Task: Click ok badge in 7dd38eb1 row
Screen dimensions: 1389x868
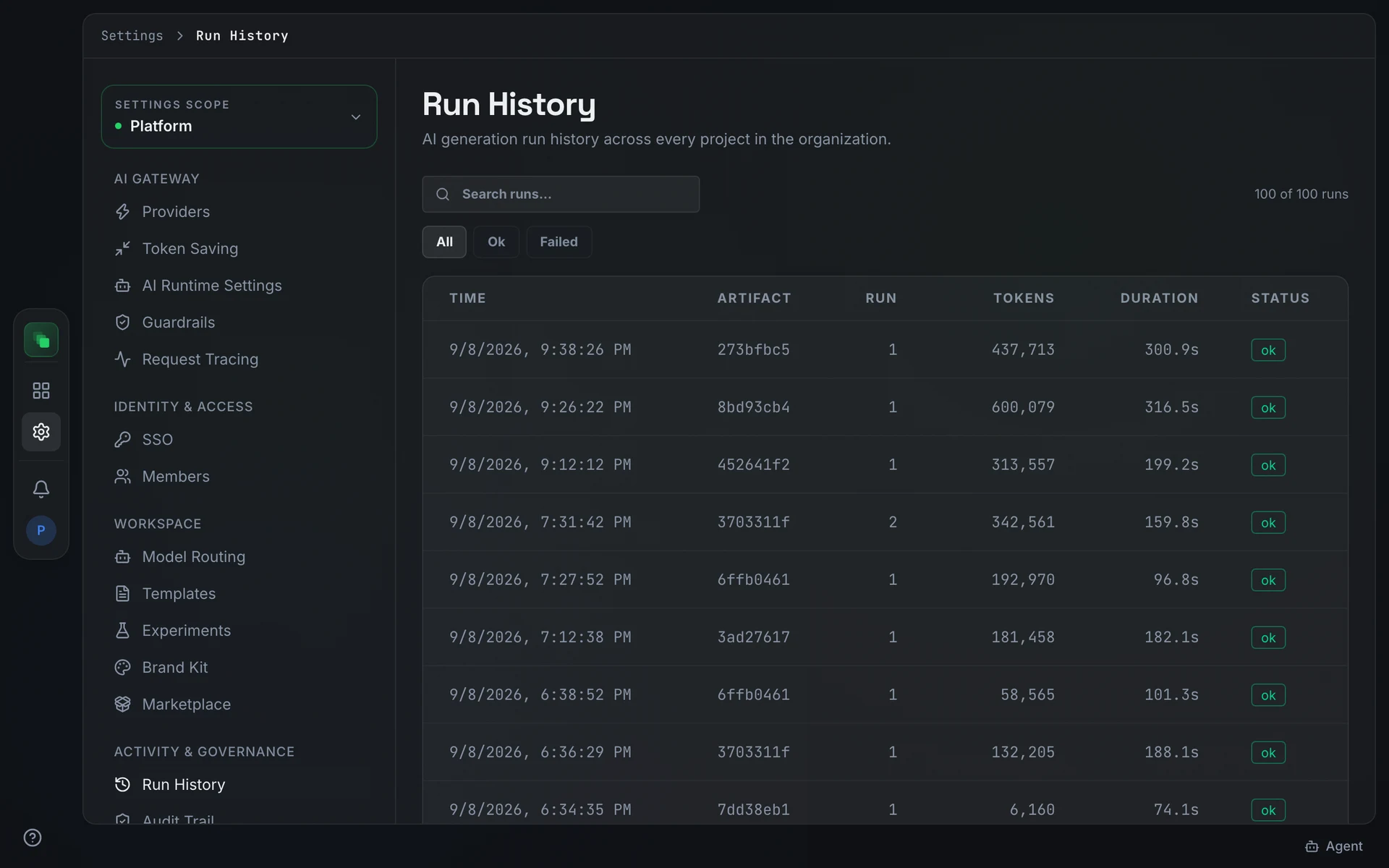Action: (1268, 810)
